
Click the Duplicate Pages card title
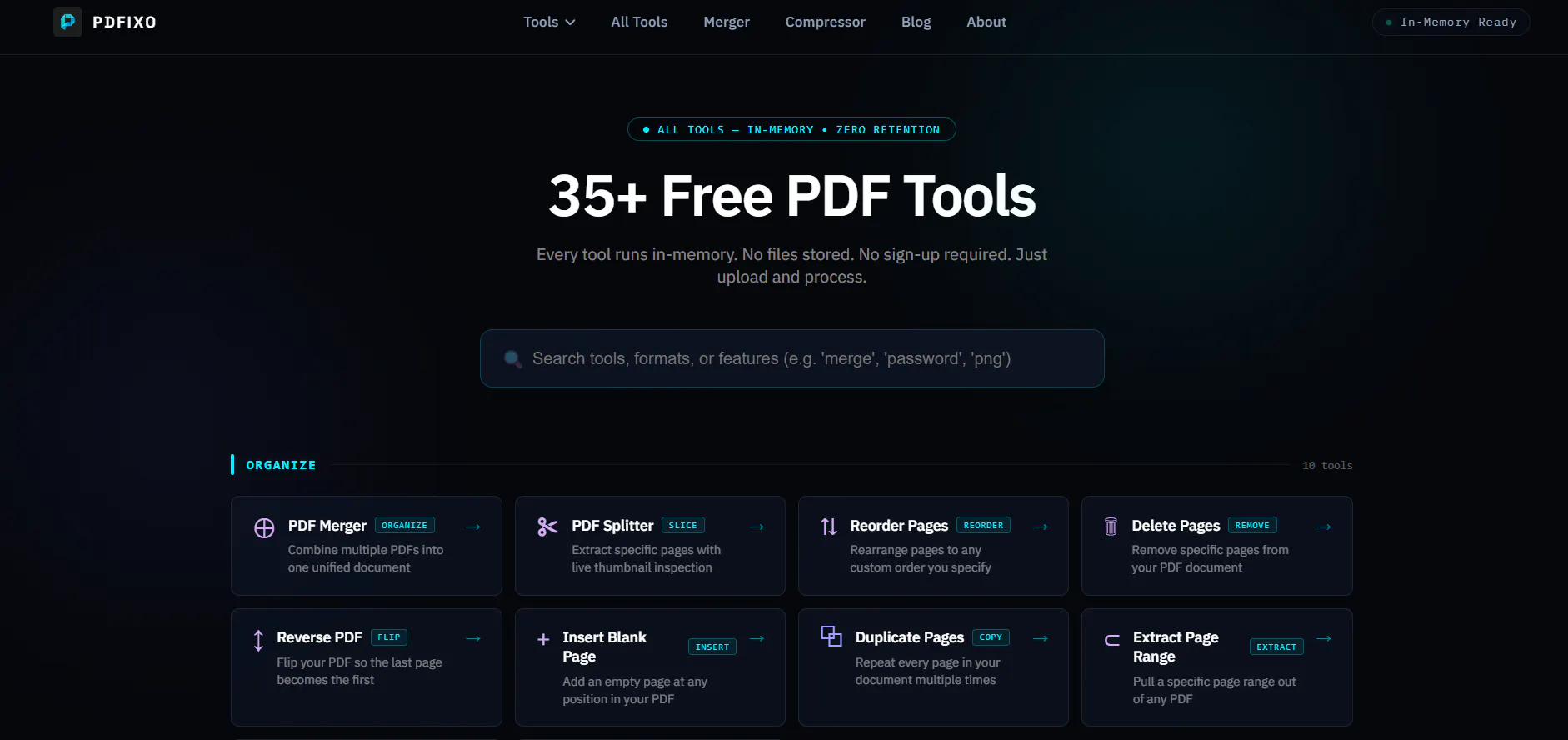[x=910, y=637]
